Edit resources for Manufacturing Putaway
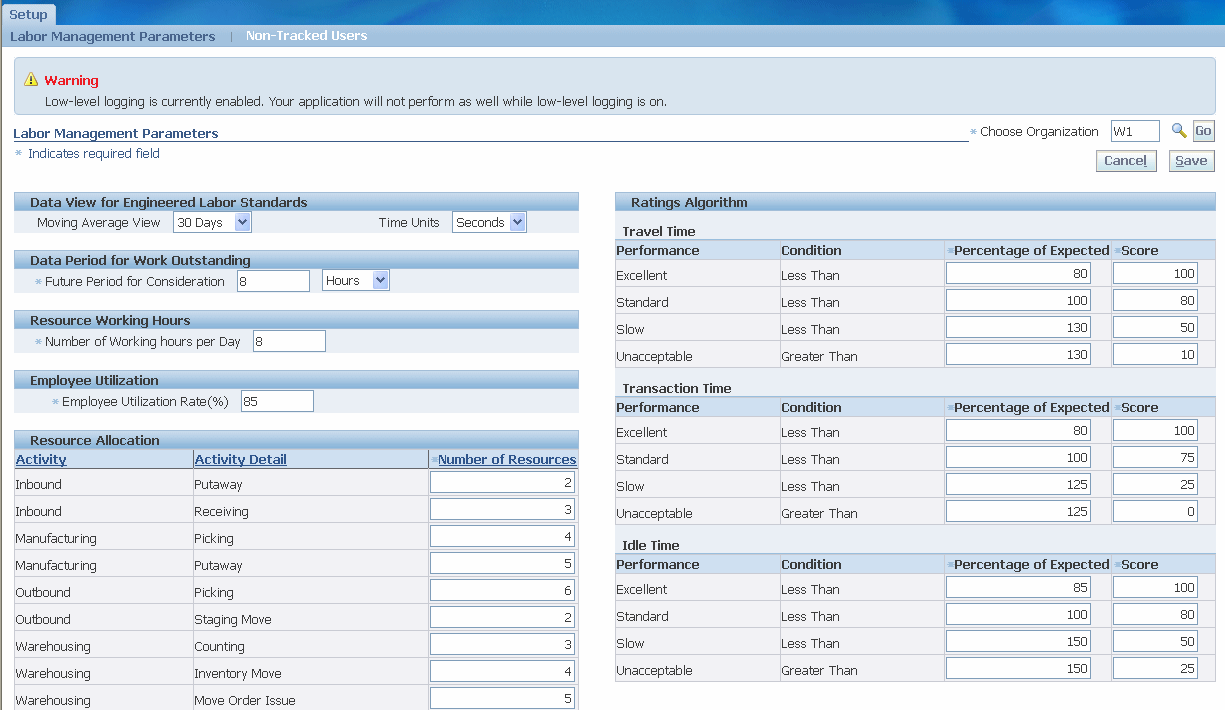Image resolution: width=1225 pixels, height=710 pixels. (503, 564)
